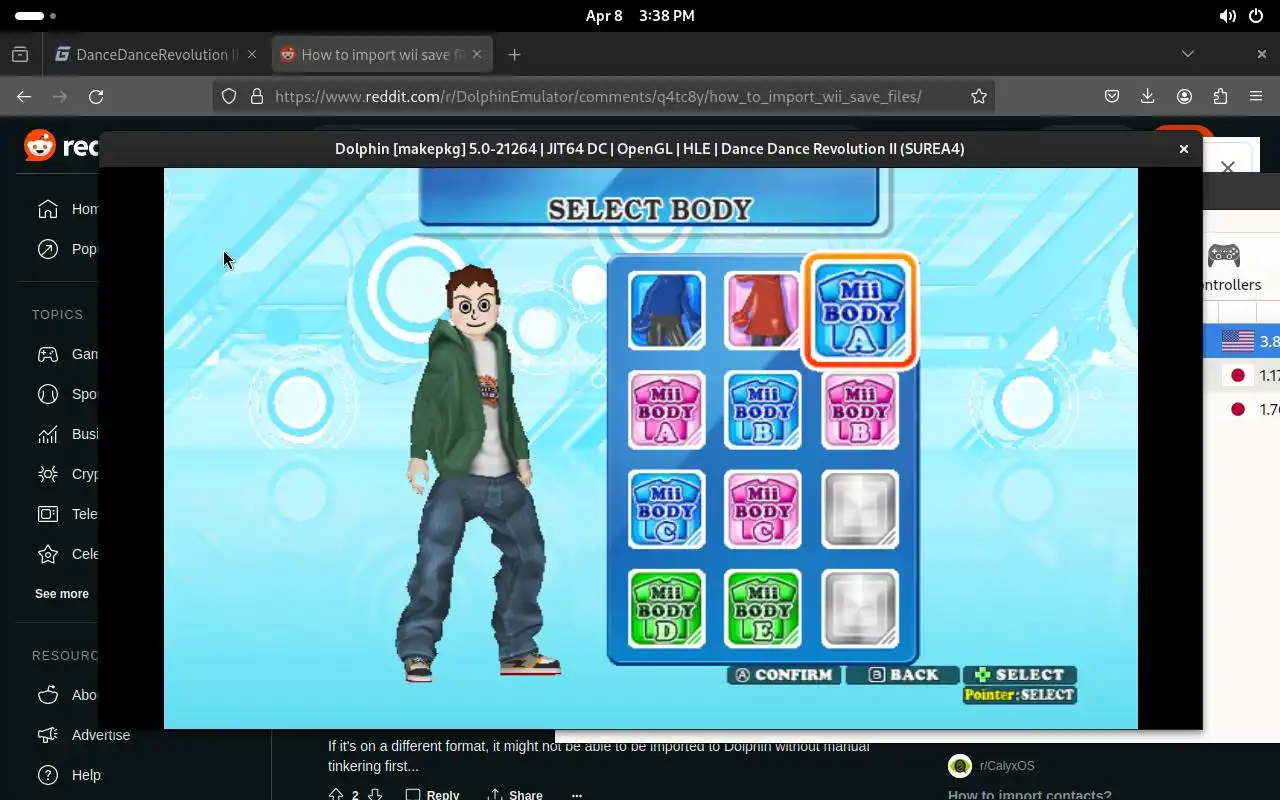Open the Firefox hamburger application menu
Image resolution: width=1280 pixels, height=800 pixels.
pos(1256,96)
